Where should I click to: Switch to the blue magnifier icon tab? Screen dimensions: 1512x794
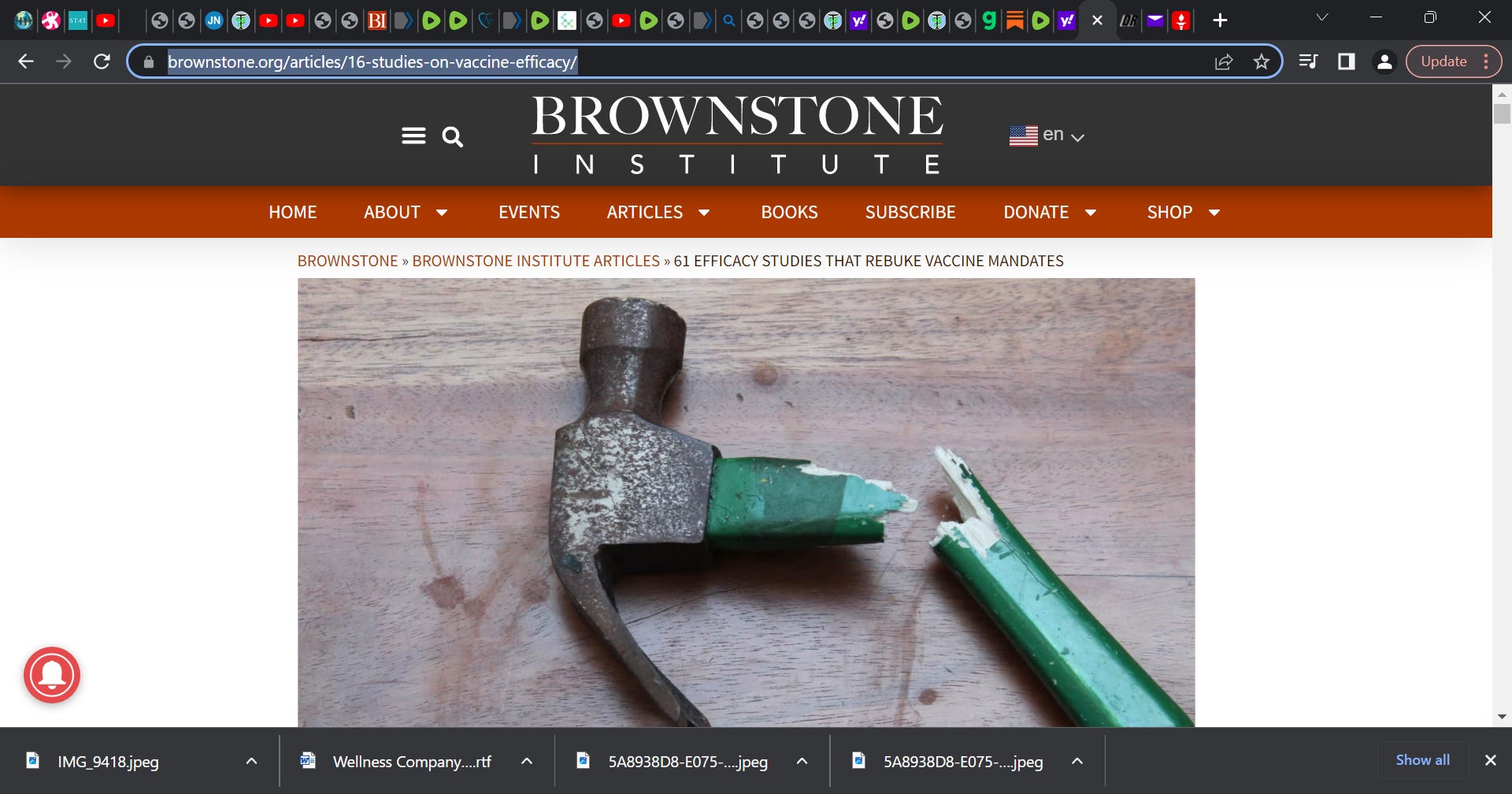(729, 20)
